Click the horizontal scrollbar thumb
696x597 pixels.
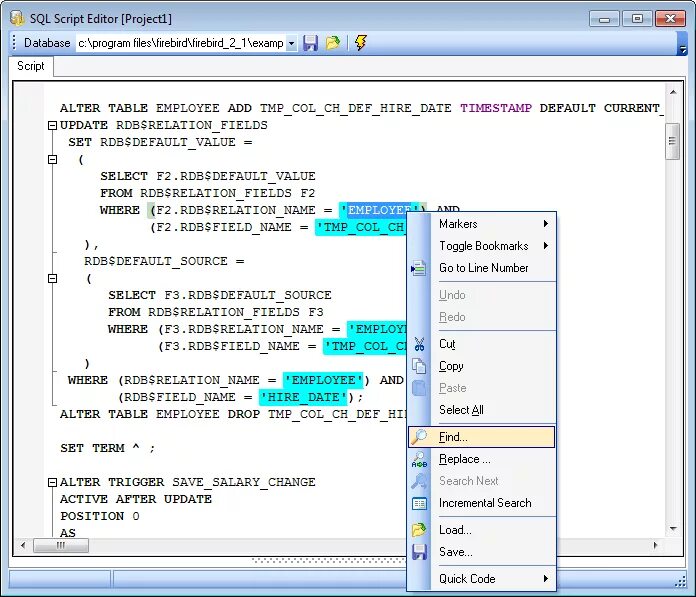coord(61,545)
